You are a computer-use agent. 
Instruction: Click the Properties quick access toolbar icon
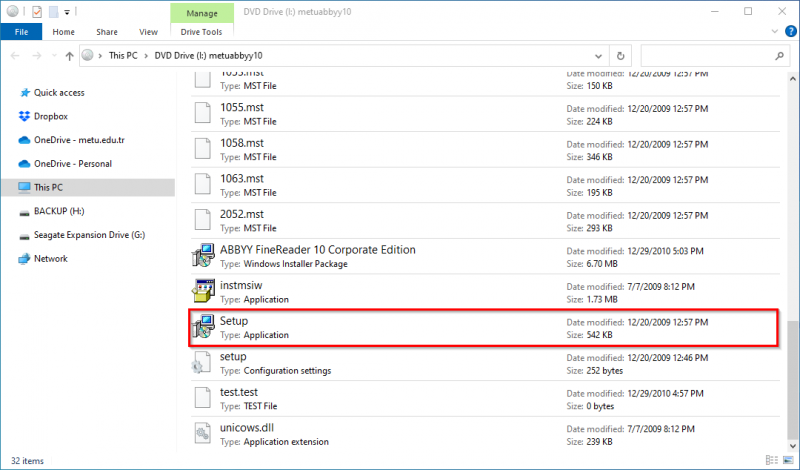(x=37, y=11)
